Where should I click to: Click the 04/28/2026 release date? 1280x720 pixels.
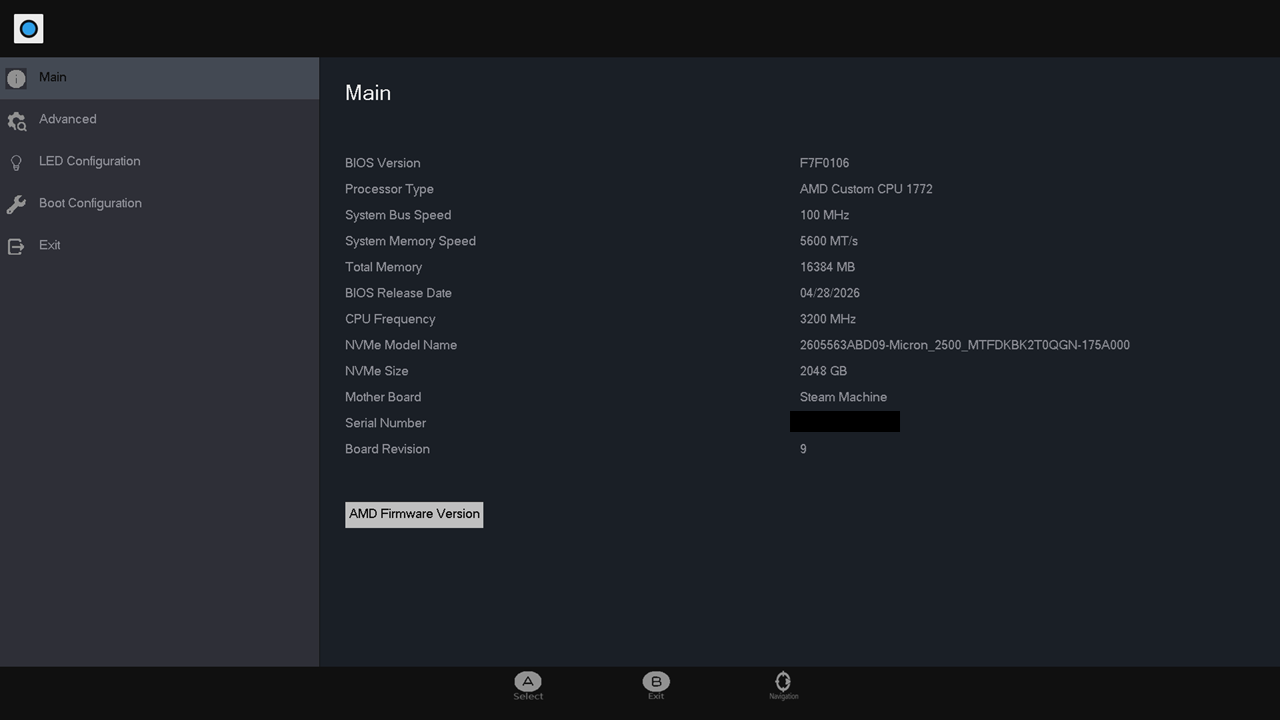829,293
